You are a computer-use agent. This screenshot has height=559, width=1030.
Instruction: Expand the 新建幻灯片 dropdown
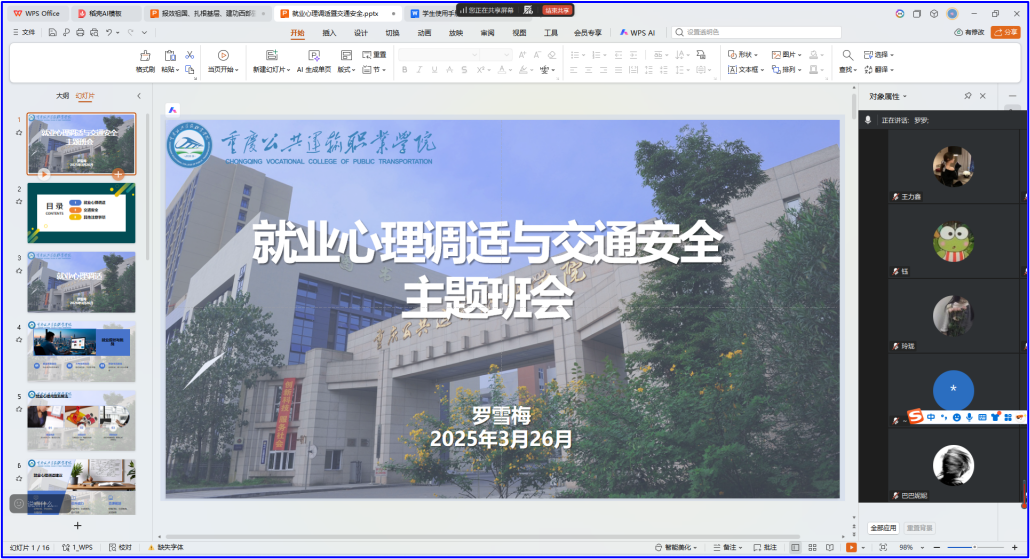(x=286, y=70)
